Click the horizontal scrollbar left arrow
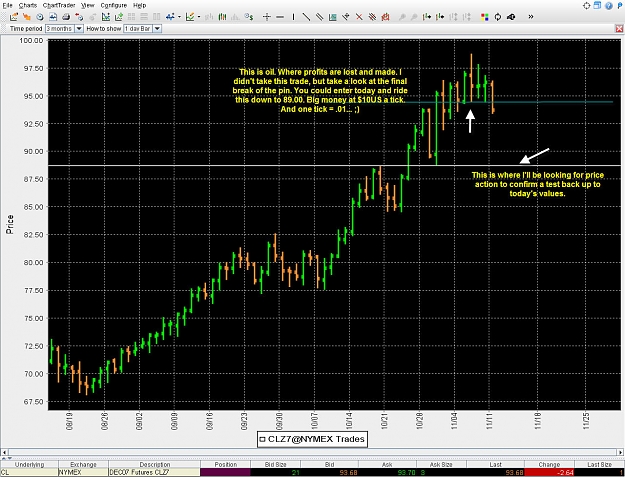This screenshot has width=625, height=477. [4, 452]
